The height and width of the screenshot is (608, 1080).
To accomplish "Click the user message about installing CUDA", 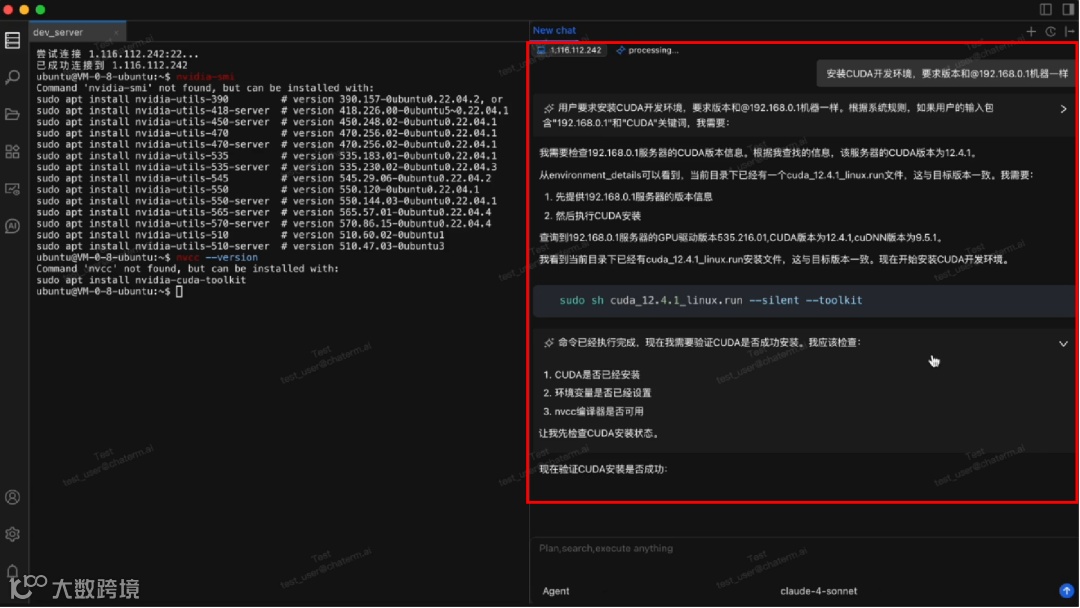I will tap(946, 74).
